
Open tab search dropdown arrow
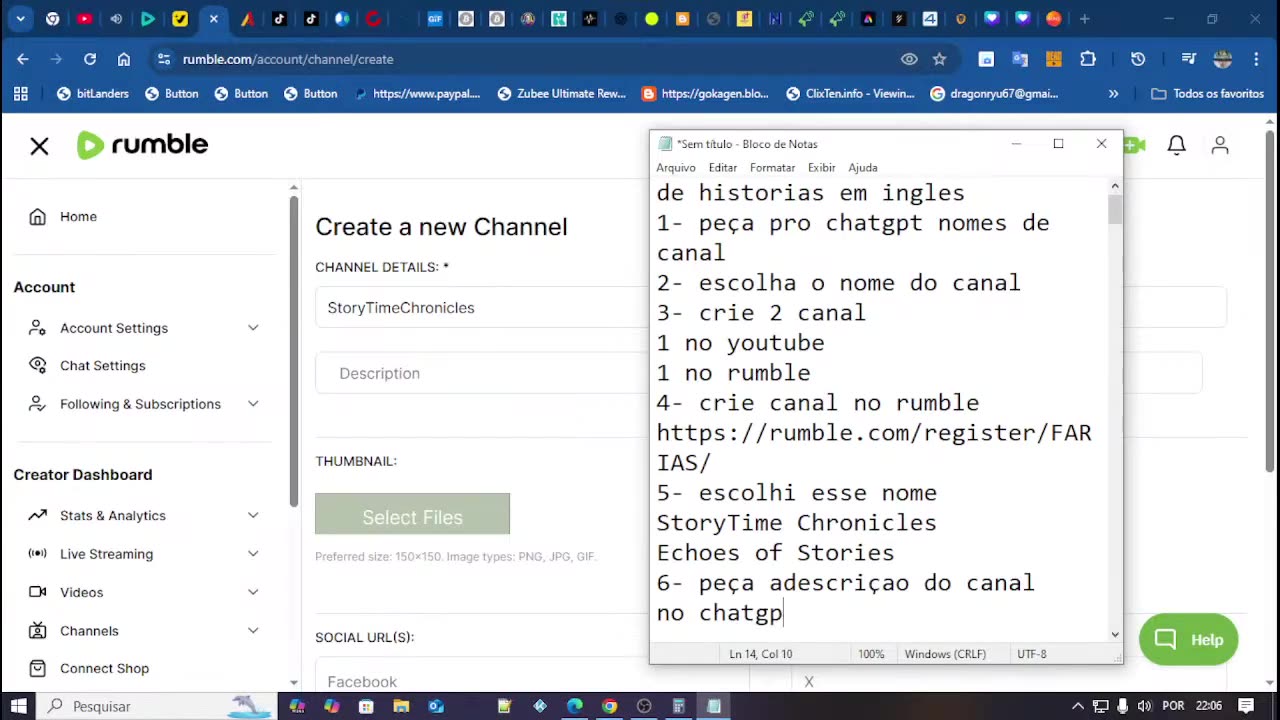[x=21, y=18]
